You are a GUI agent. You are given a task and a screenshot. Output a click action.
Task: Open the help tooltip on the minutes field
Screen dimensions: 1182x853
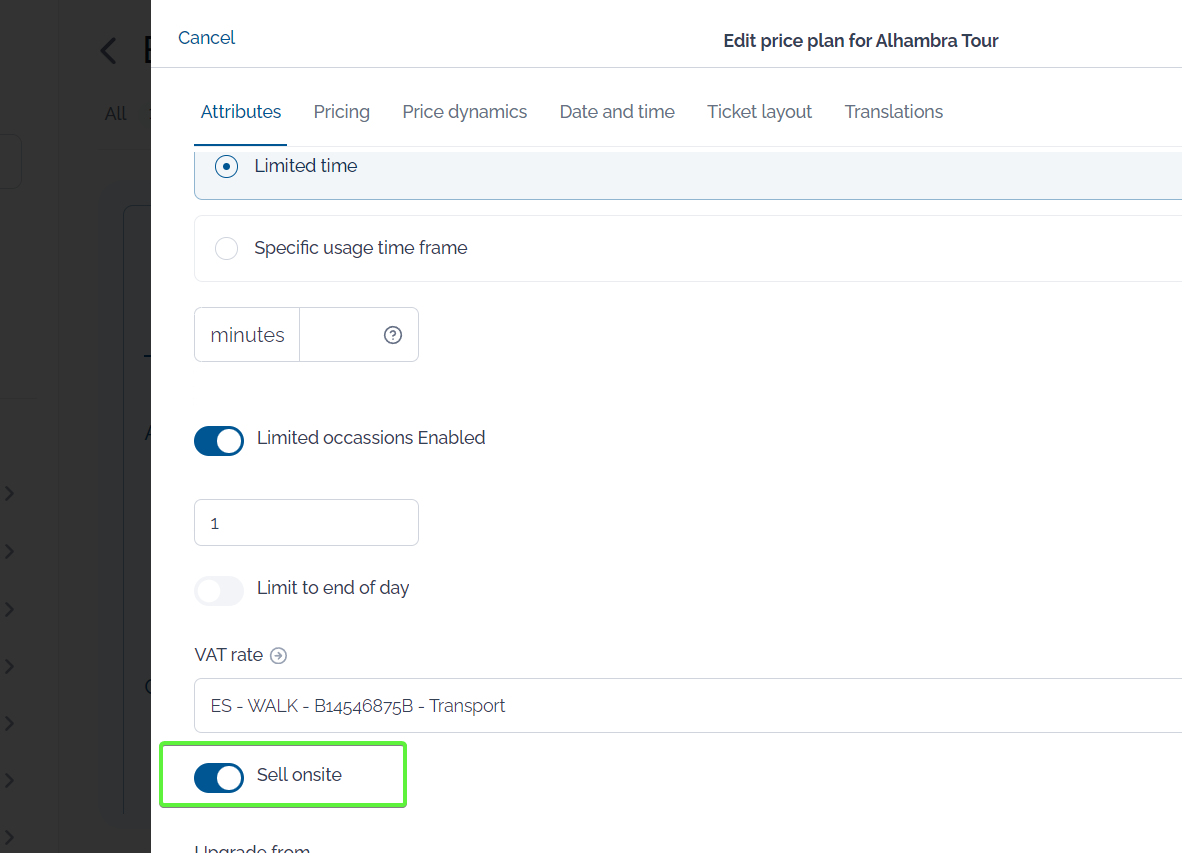(x=392, y=334)
